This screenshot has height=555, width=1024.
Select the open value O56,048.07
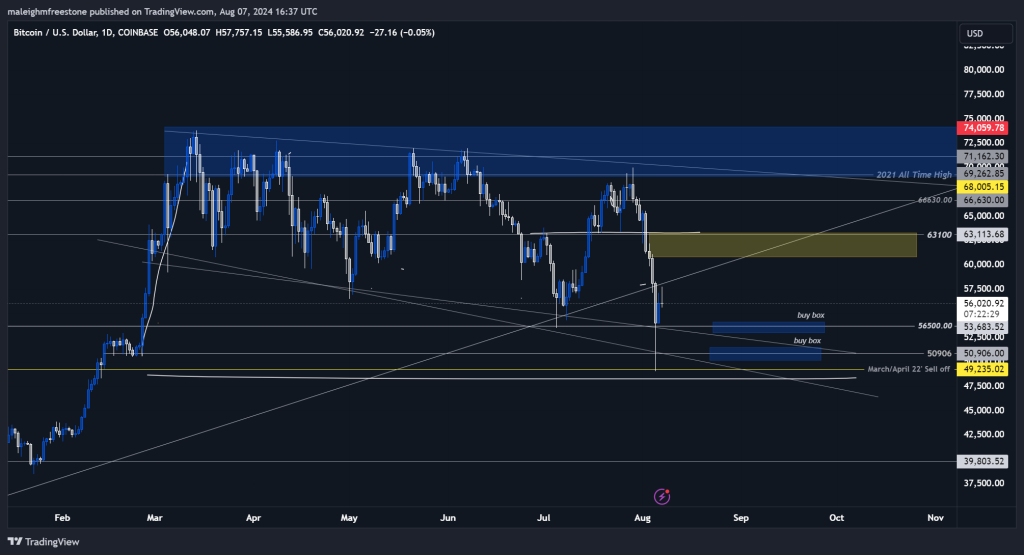(187, 33)
